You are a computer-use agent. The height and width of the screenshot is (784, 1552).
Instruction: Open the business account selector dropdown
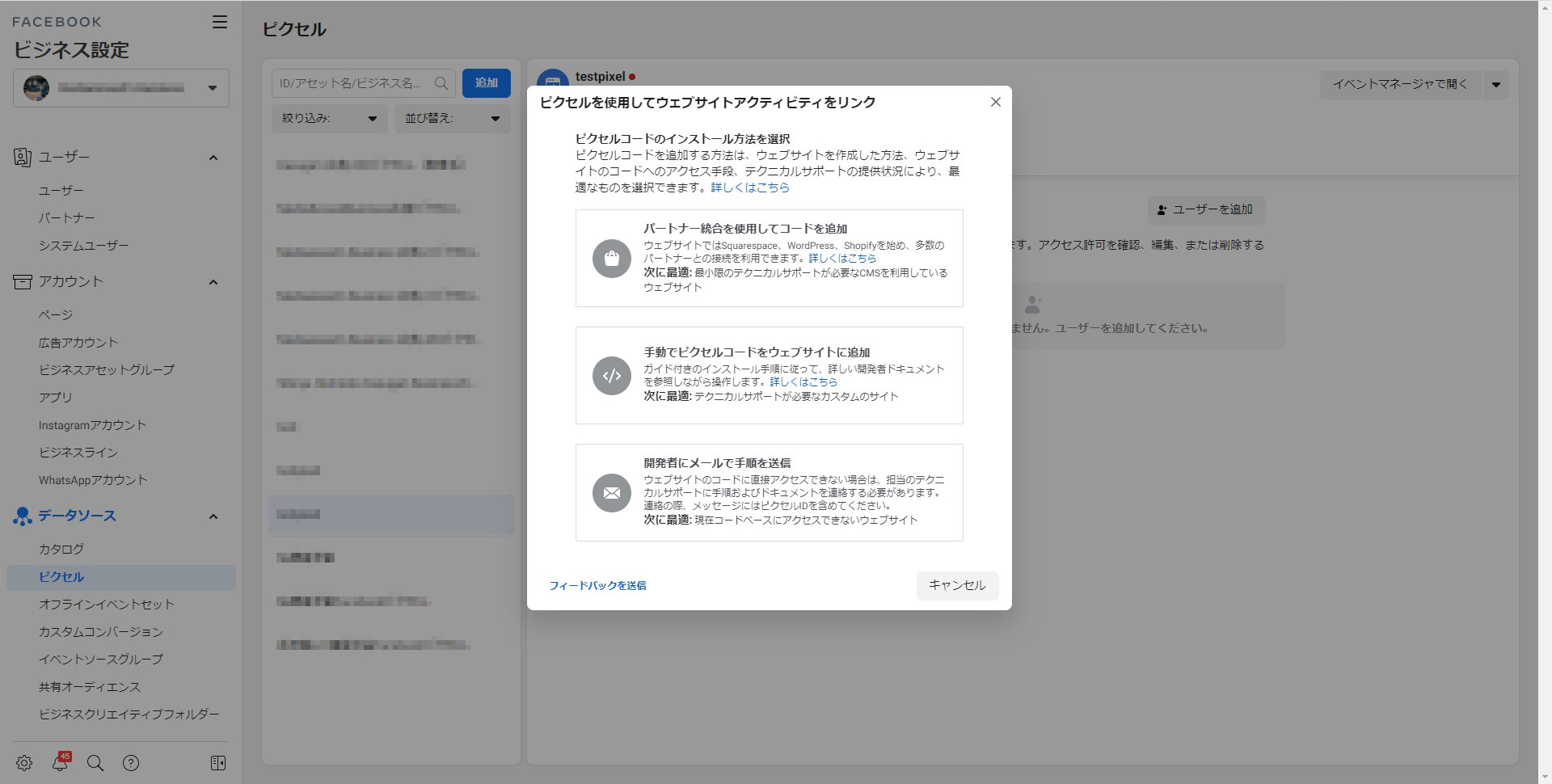[x=121, y=88]
